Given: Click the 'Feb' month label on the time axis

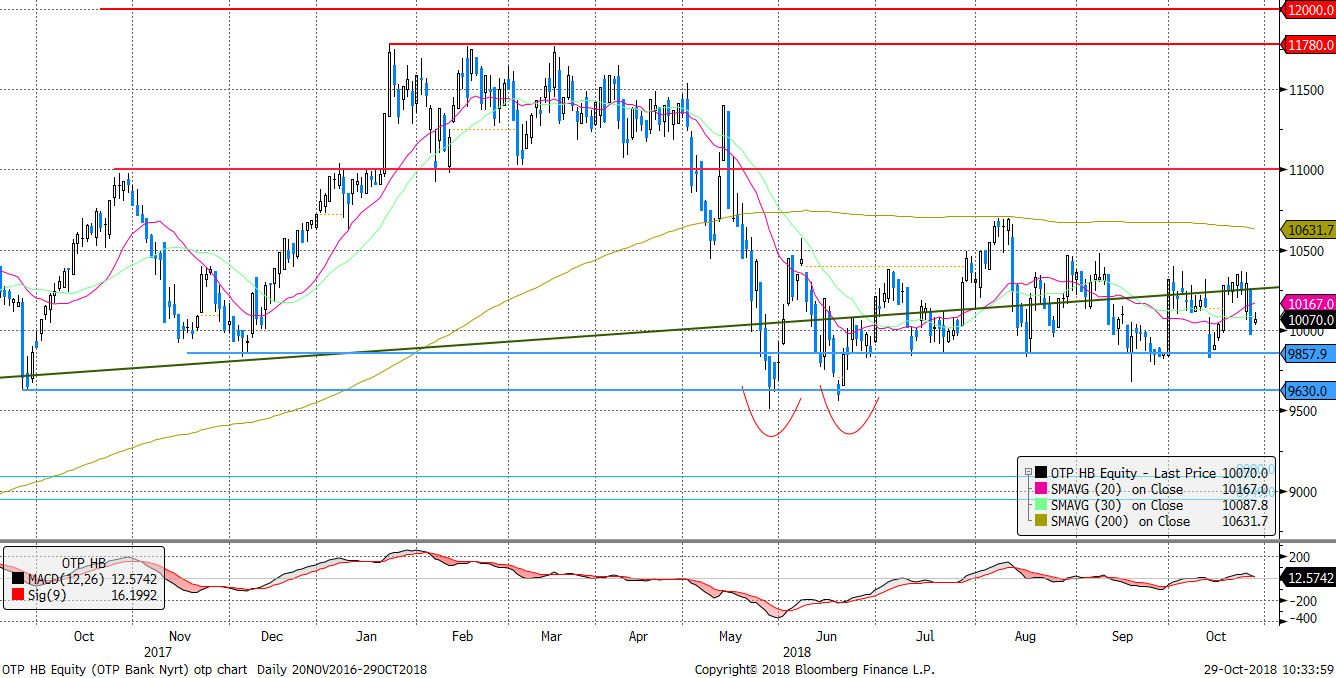Looking at the screenshot, I should tap(462, 635).
